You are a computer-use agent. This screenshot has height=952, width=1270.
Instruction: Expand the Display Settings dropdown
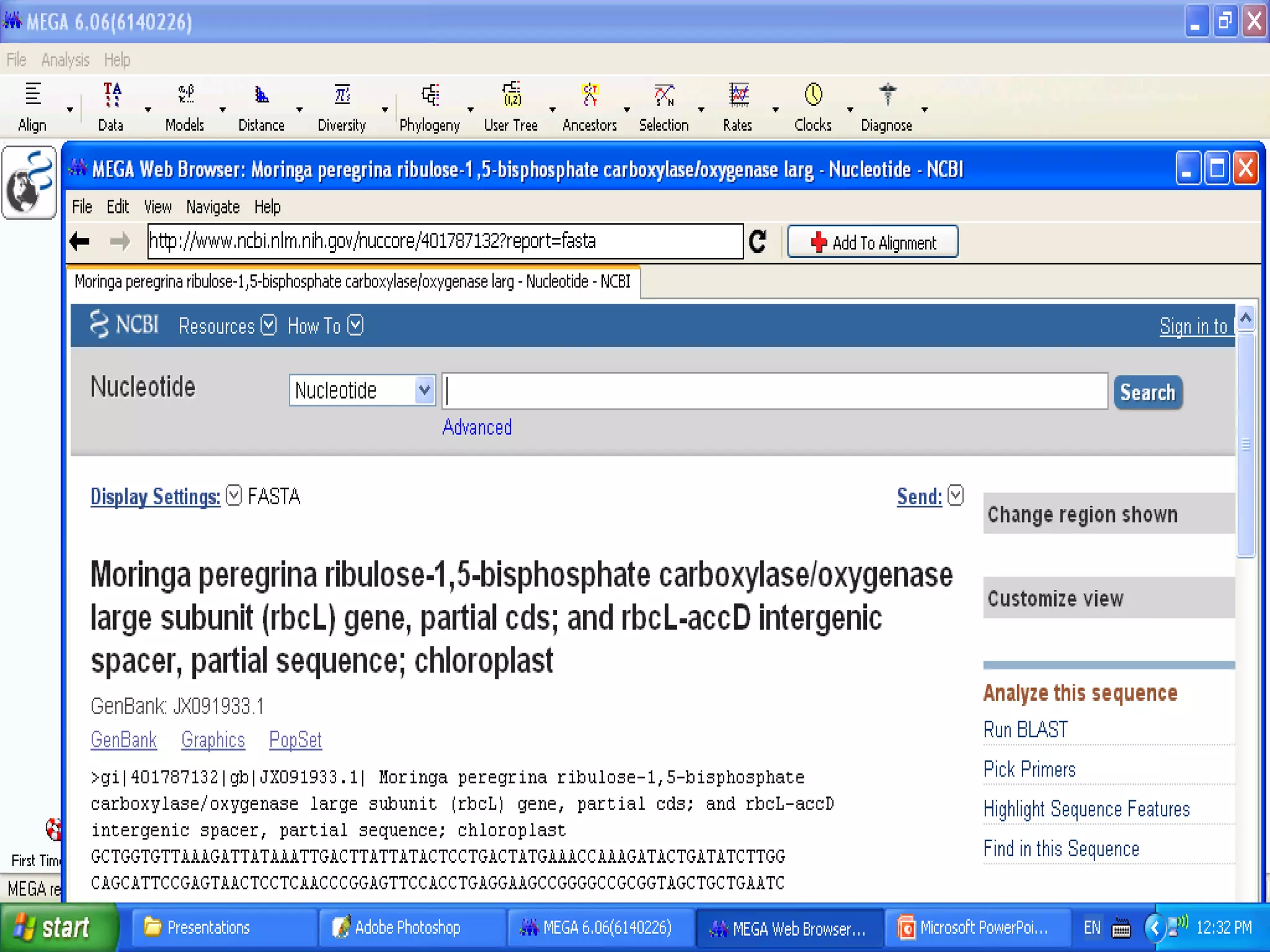coord(234,496)
